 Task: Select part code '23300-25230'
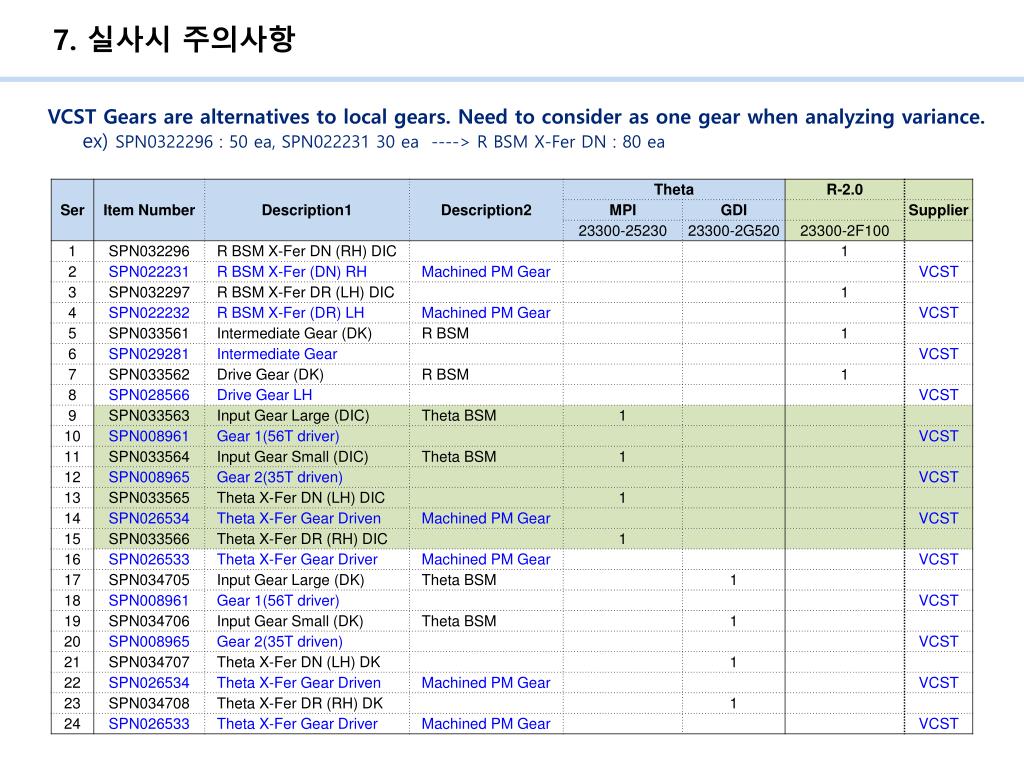pyautogui.click(x=622, y=231)
